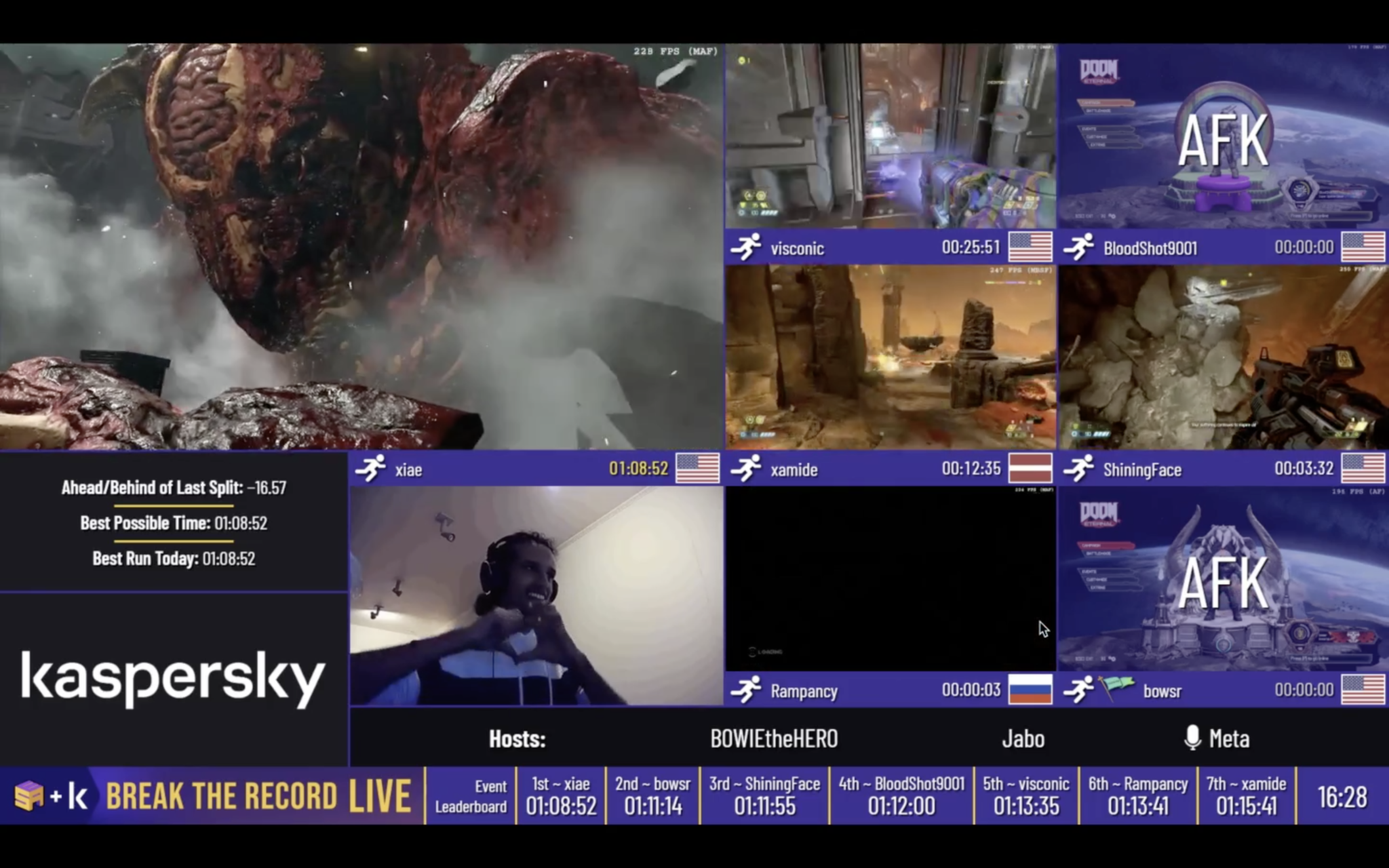The width and height of the screenshot is (1389, 868).
Task: Select bowsr's AFK feed
Action: click(1224, 578)
